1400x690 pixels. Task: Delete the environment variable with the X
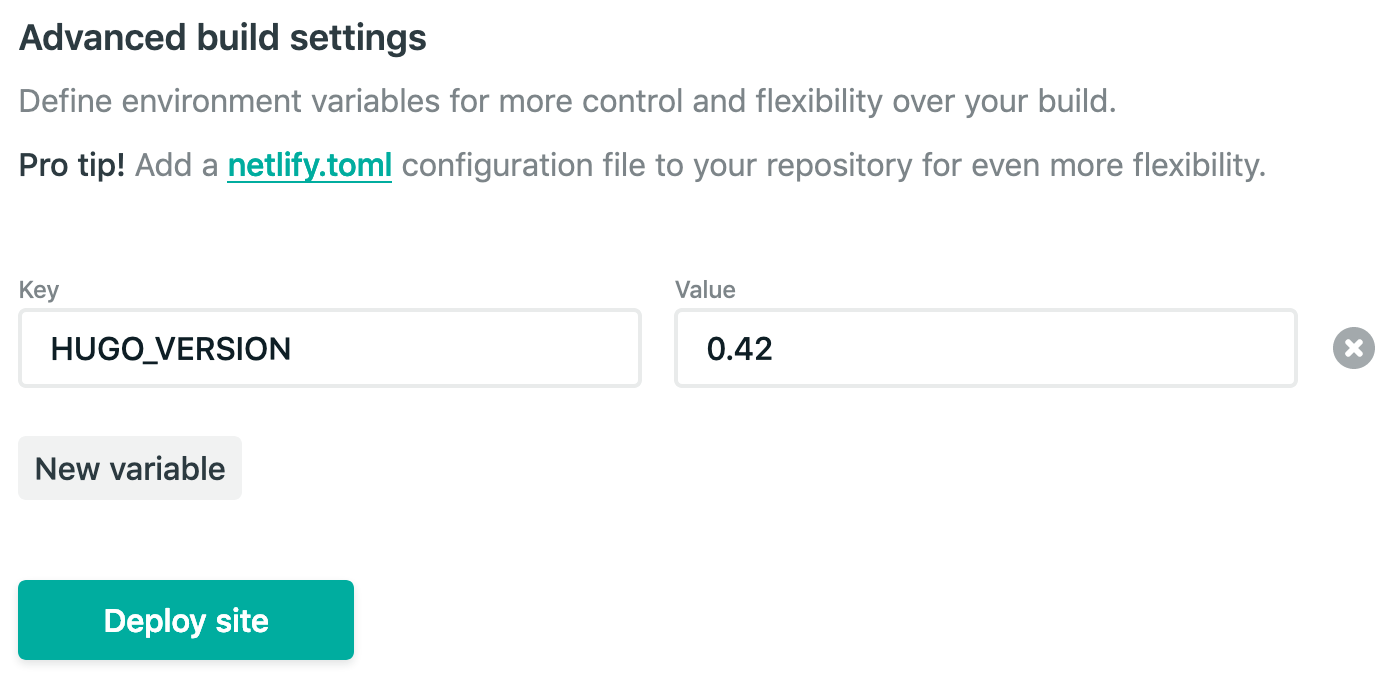(x=1353, y=348)
